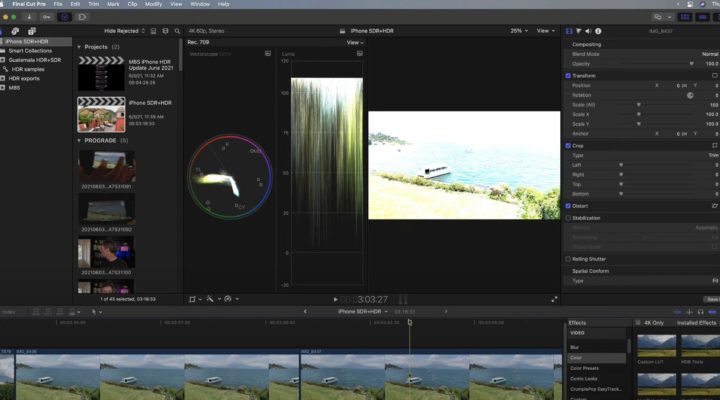The width and height of the screenshot is (720, 400).
Task: Click the Crop onscreen controls icon
Action: [715, 146]
